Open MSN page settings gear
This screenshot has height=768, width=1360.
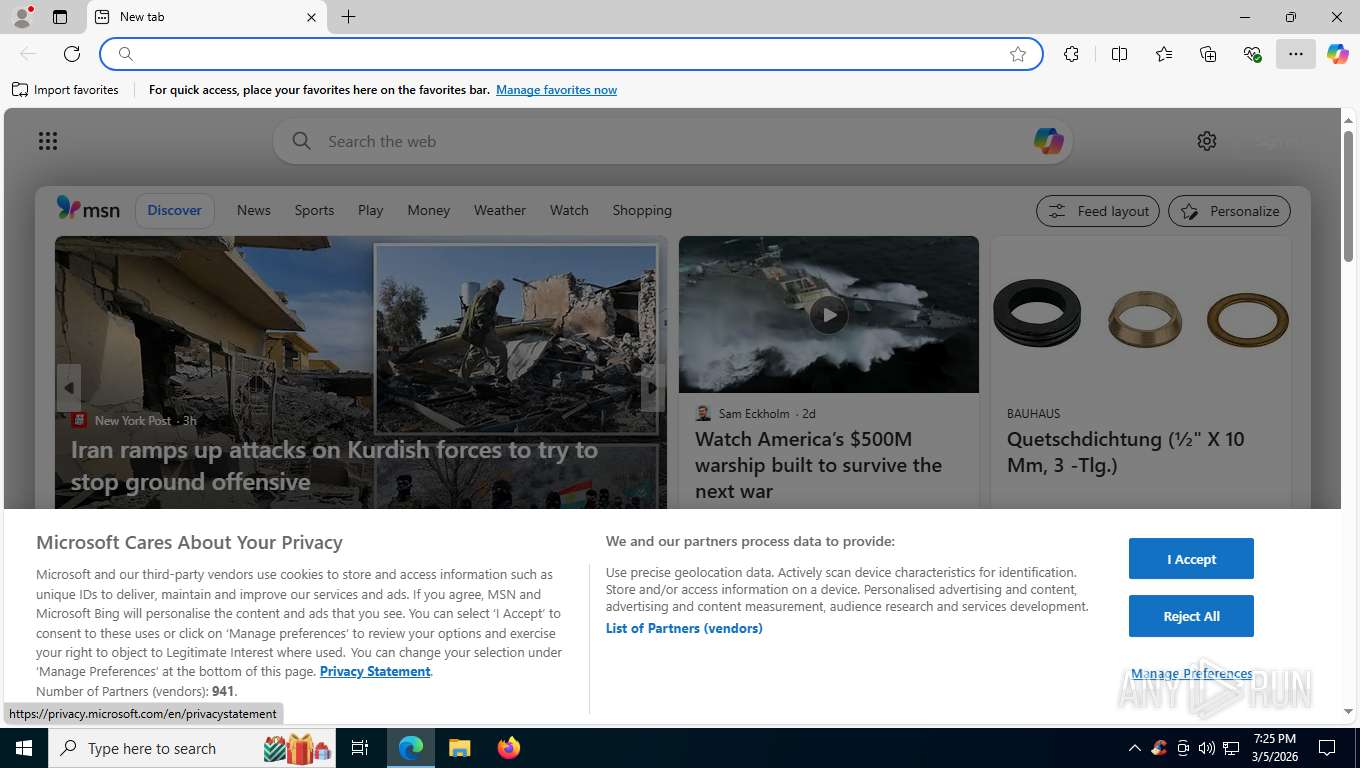coord(1207,141)
